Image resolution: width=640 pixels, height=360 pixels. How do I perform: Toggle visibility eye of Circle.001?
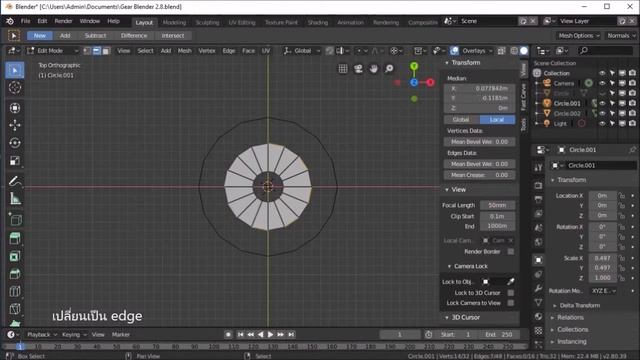602,103
